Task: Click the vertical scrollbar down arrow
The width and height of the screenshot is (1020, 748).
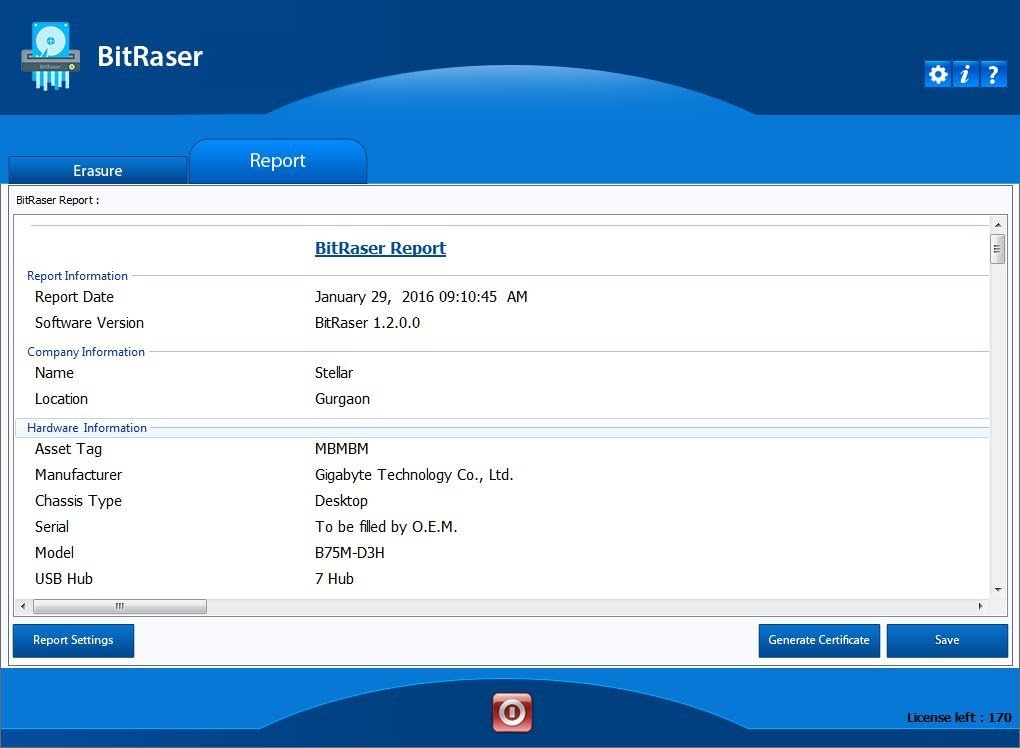Action: (997, 590)
